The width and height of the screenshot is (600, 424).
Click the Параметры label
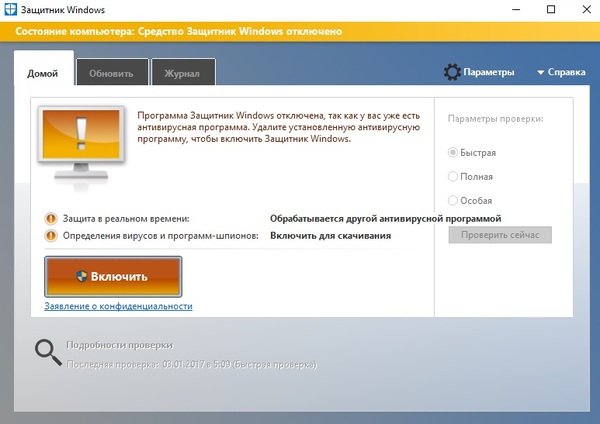(x=489, y=72)
